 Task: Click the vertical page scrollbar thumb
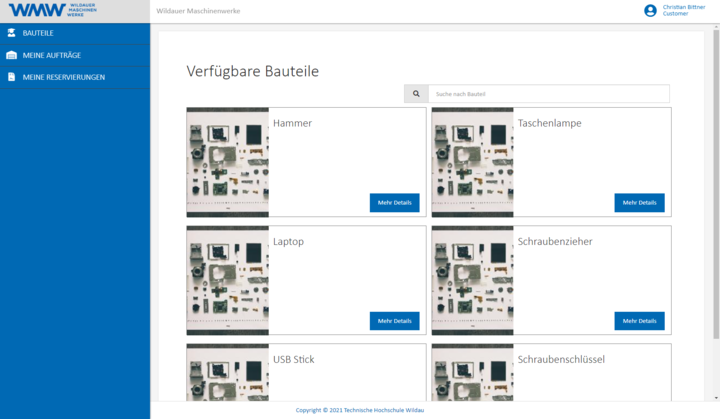point(716,185)
